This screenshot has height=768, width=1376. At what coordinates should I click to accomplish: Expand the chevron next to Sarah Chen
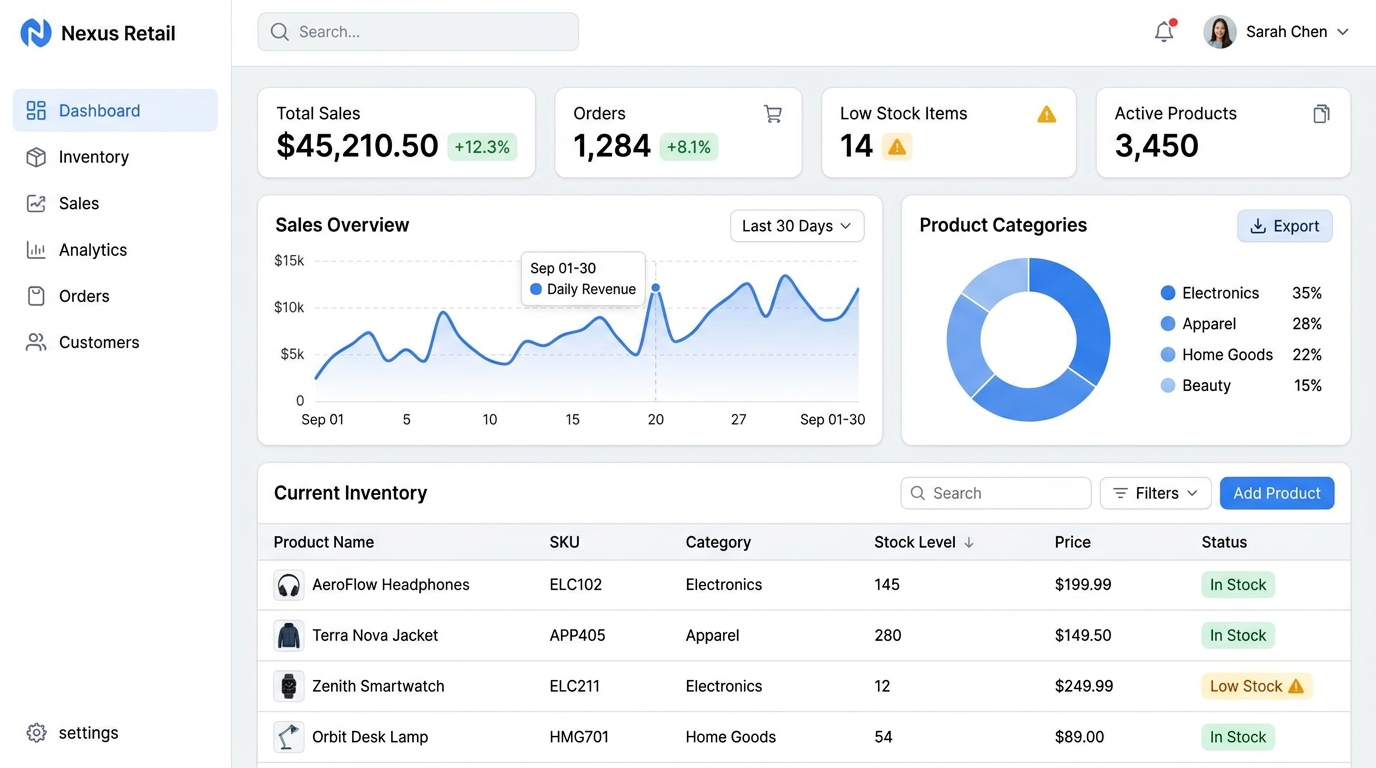click(x=1343, y=32)
